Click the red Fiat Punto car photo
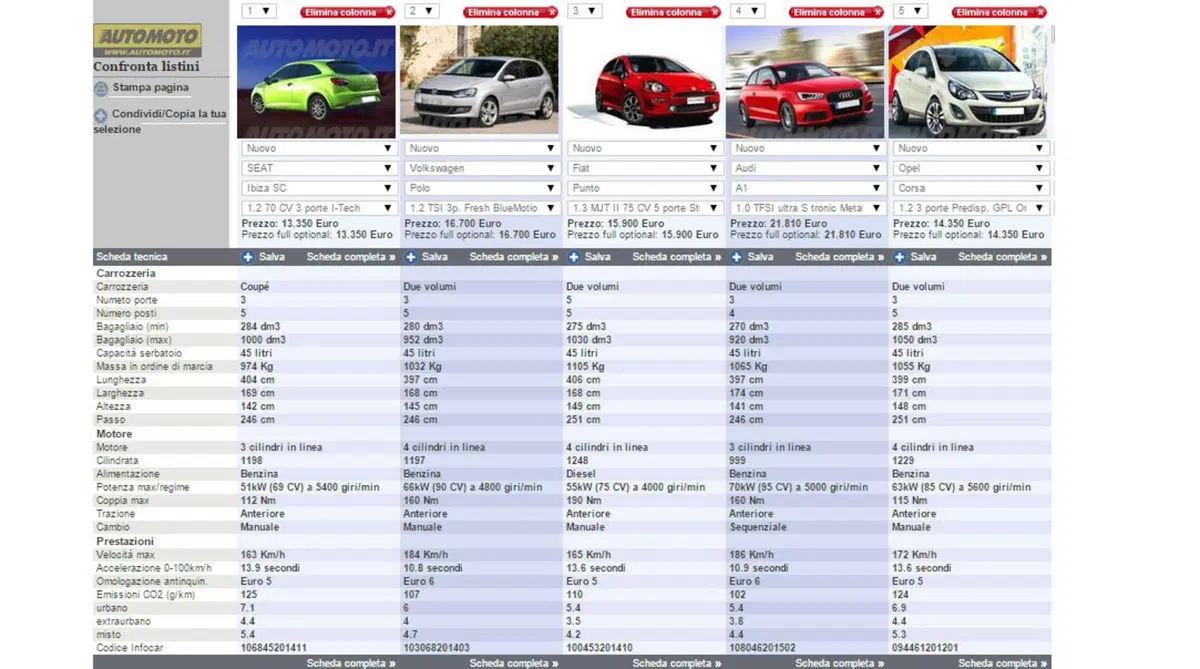 (643, 80)
